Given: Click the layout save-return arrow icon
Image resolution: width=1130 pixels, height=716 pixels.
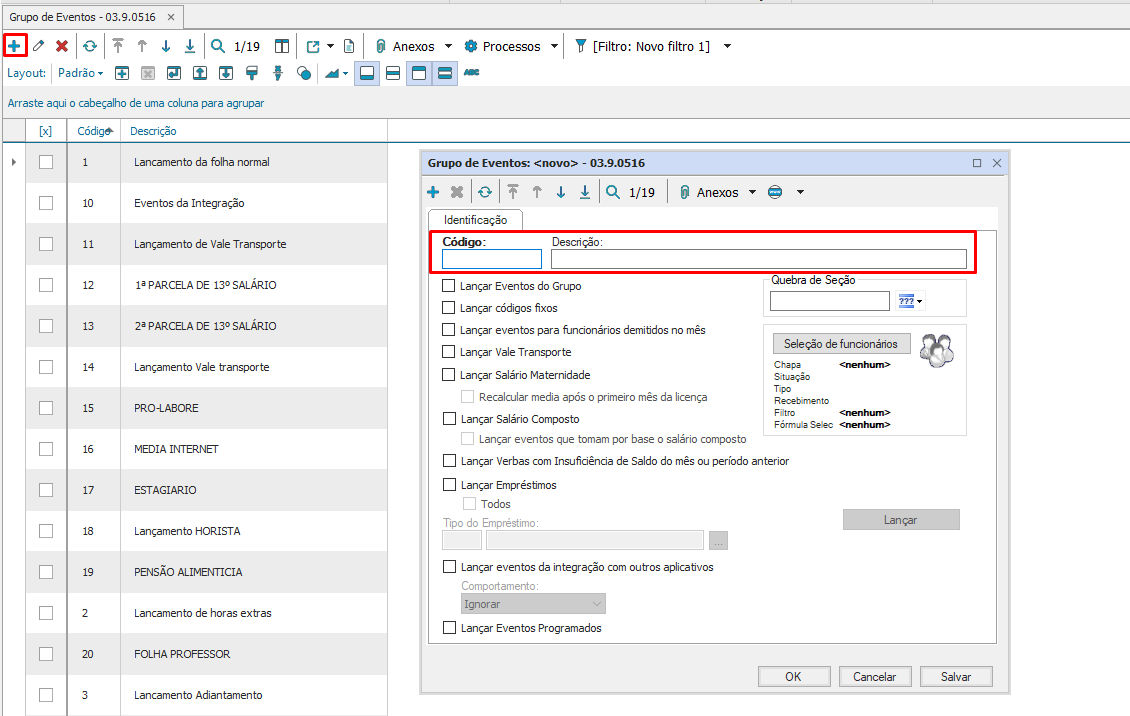Looking at the screenshot, I should point(174,73).
